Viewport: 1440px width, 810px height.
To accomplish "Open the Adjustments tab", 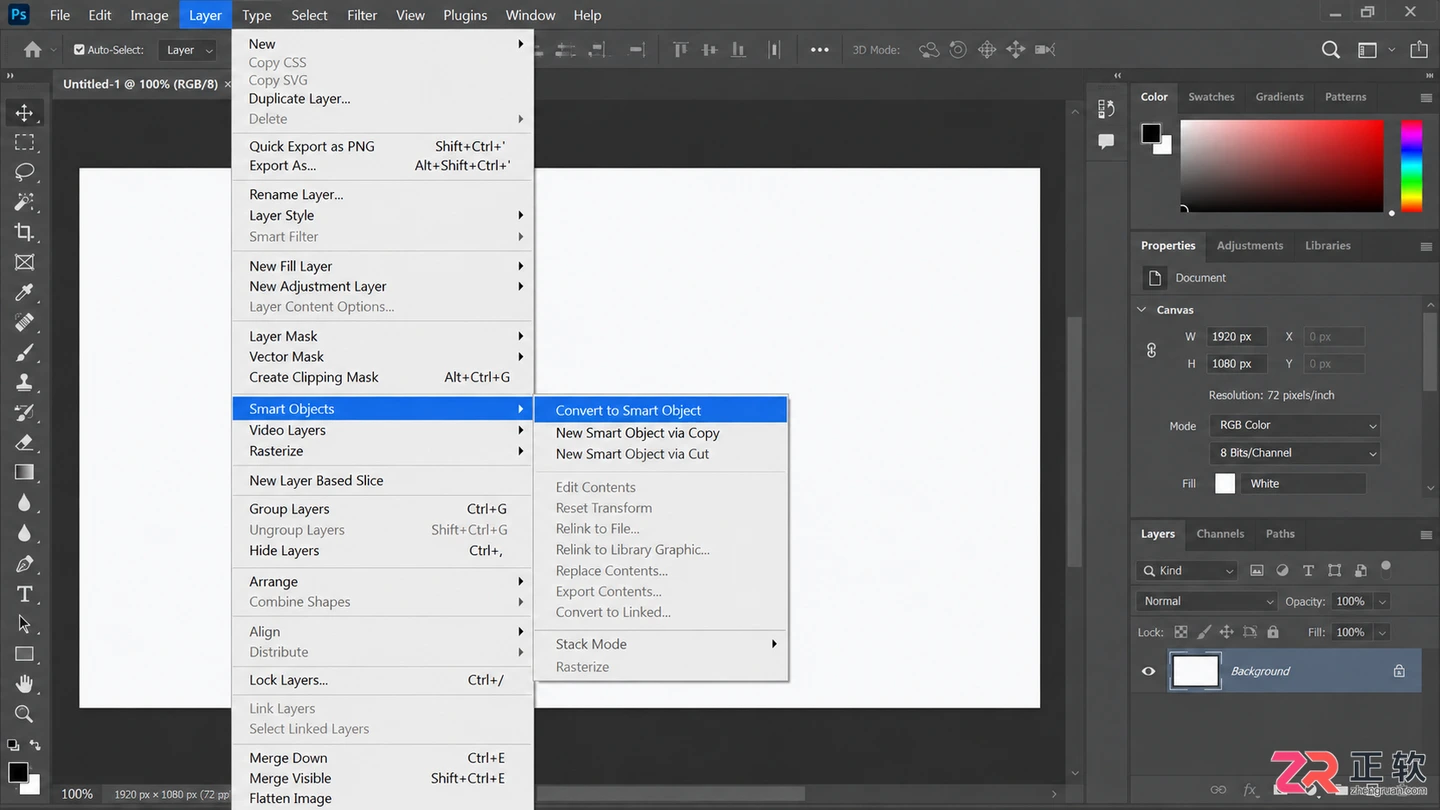I will tap(1250, 245).
